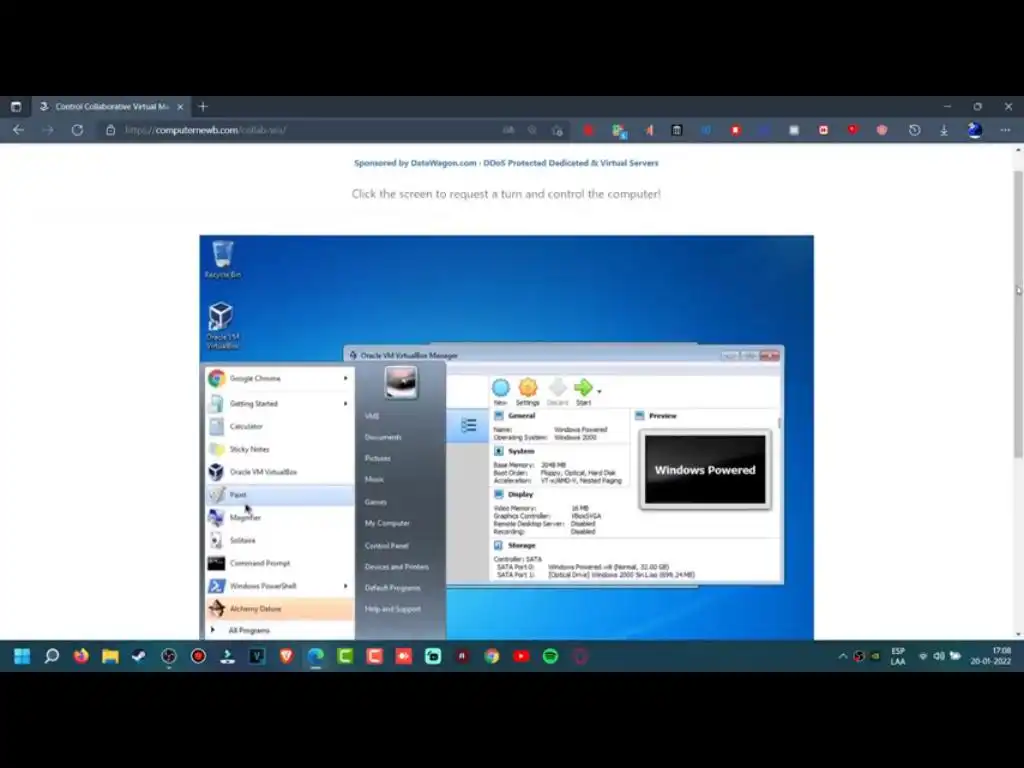This screenshot has height=768, width=1024.
Task: Open Help and Support from start menu
Action: [x=392, y=609]
